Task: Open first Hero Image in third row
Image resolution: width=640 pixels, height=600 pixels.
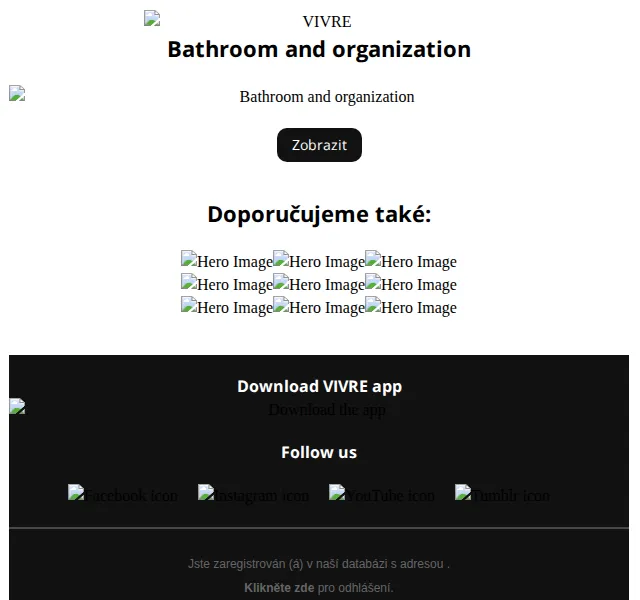Action: tap(227, 307)
